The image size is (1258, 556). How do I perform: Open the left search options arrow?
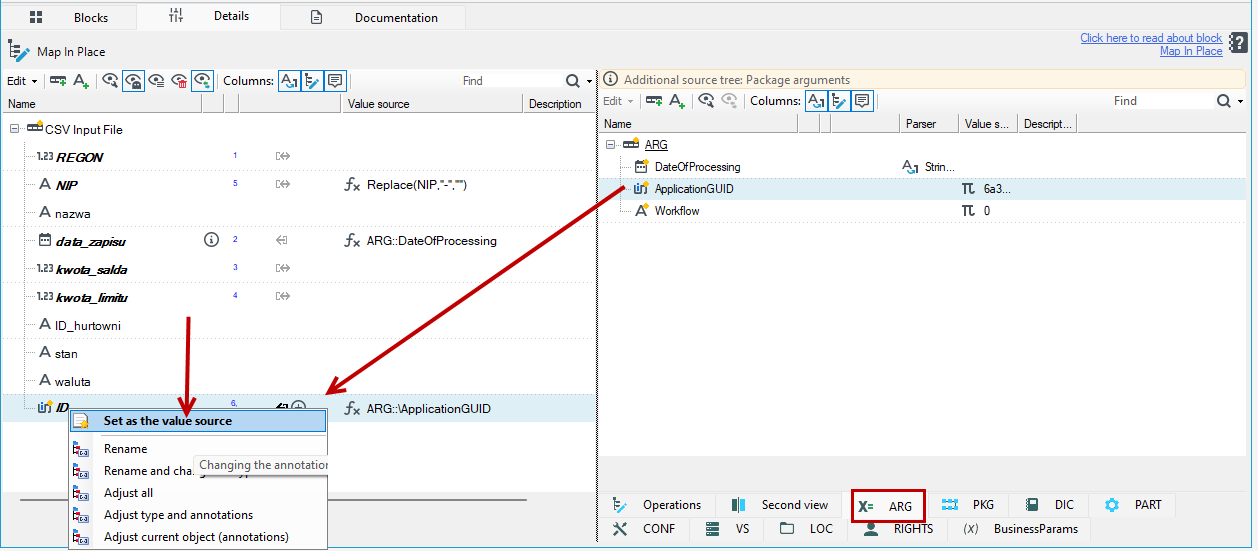590,82
